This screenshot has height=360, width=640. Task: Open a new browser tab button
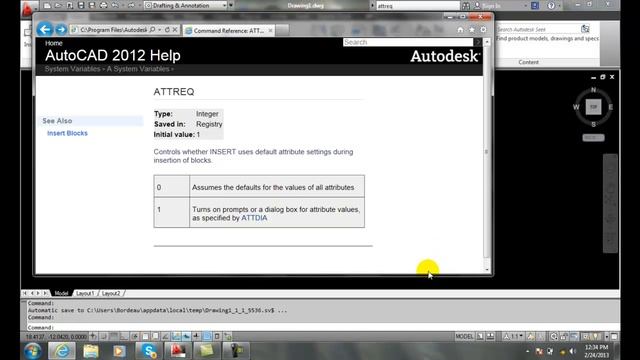[282, 30]
